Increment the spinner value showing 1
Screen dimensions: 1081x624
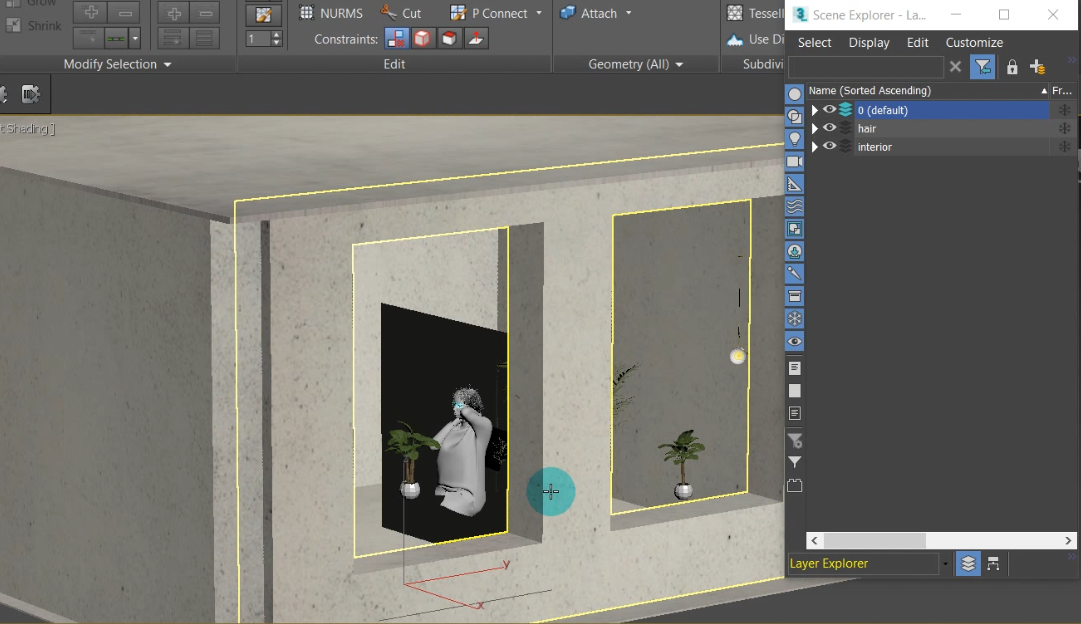(x=276, y=34)
